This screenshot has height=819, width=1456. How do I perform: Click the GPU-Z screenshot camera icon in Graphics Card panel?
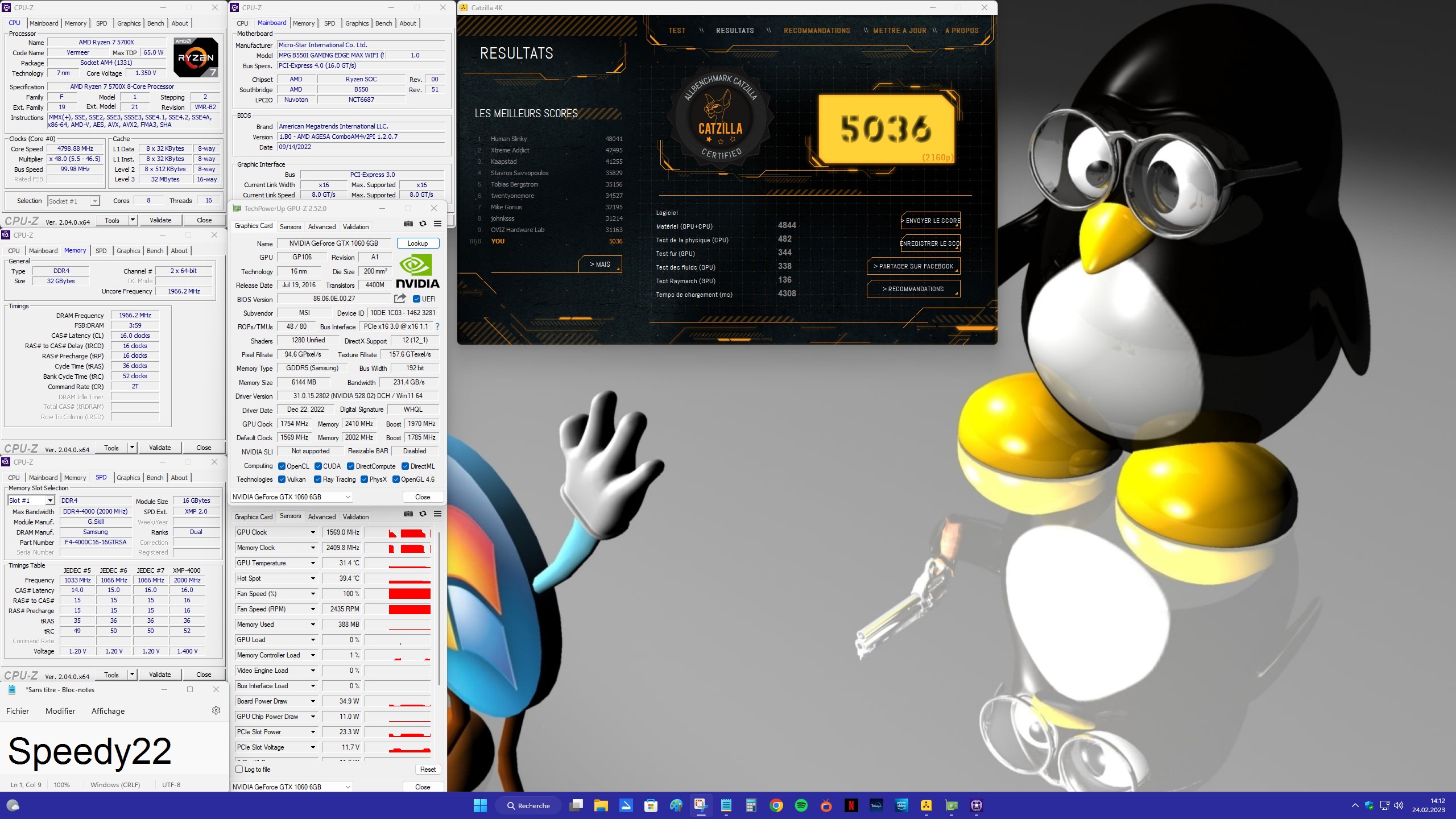click(408, 224)
